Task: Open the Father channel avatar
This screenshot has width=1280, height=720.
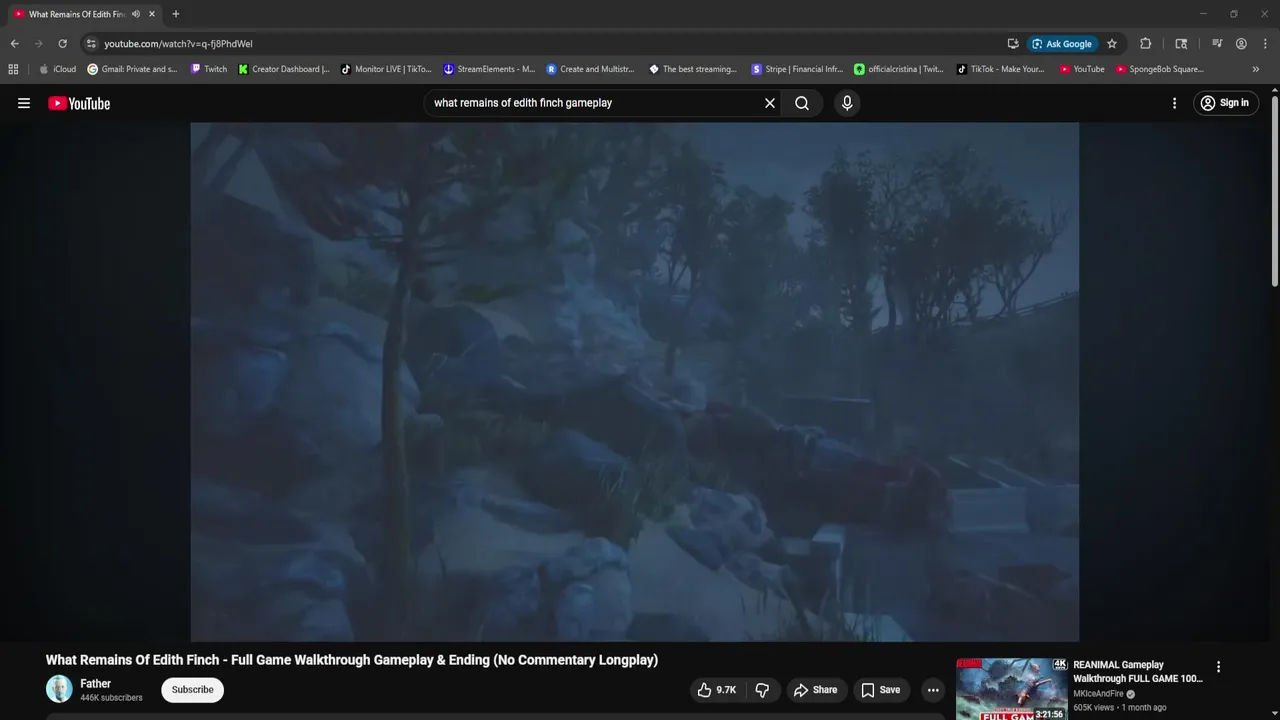Action: [59, 689]
